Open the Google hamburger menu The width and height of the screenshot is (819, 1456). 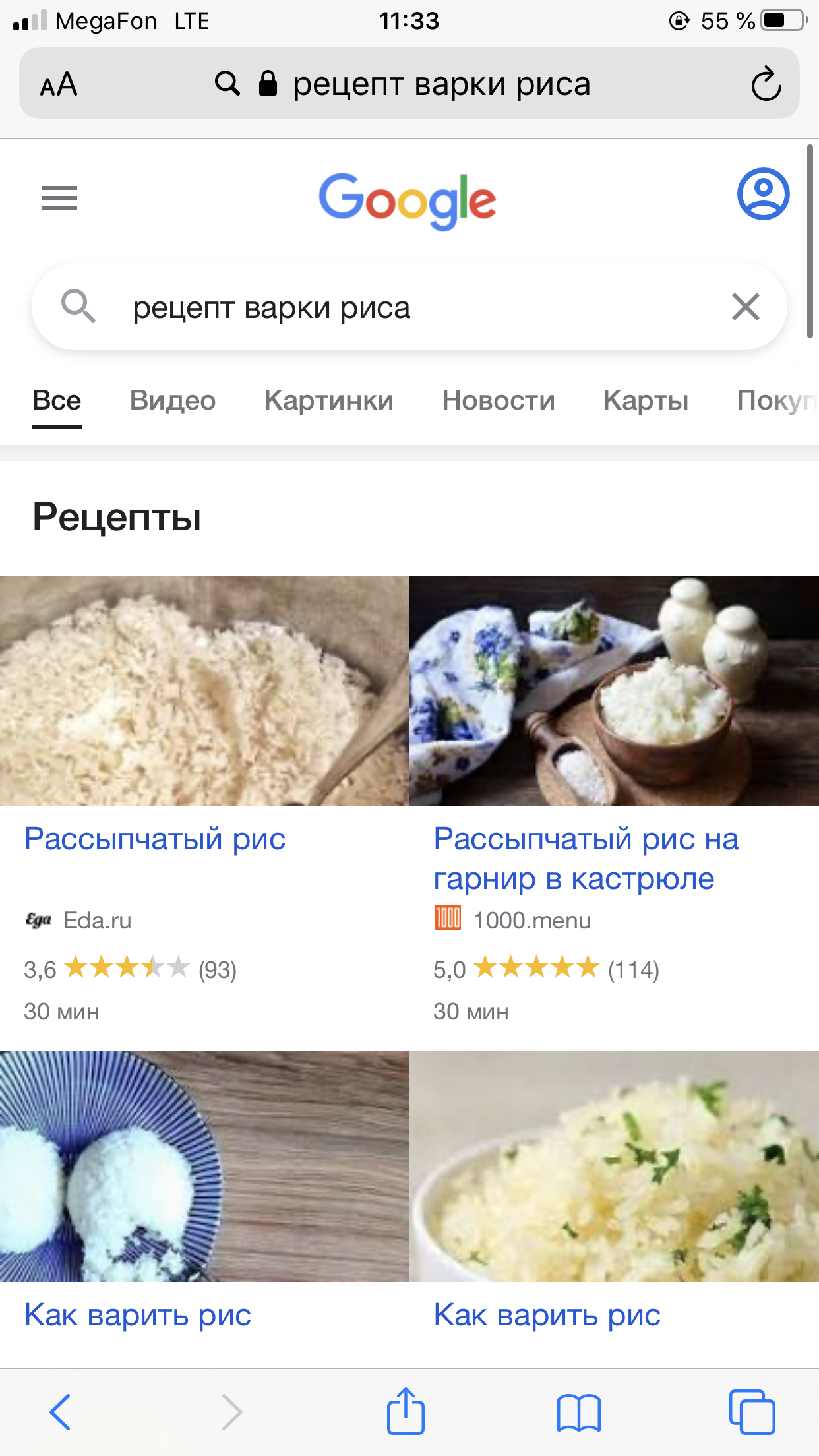(59, 197)
